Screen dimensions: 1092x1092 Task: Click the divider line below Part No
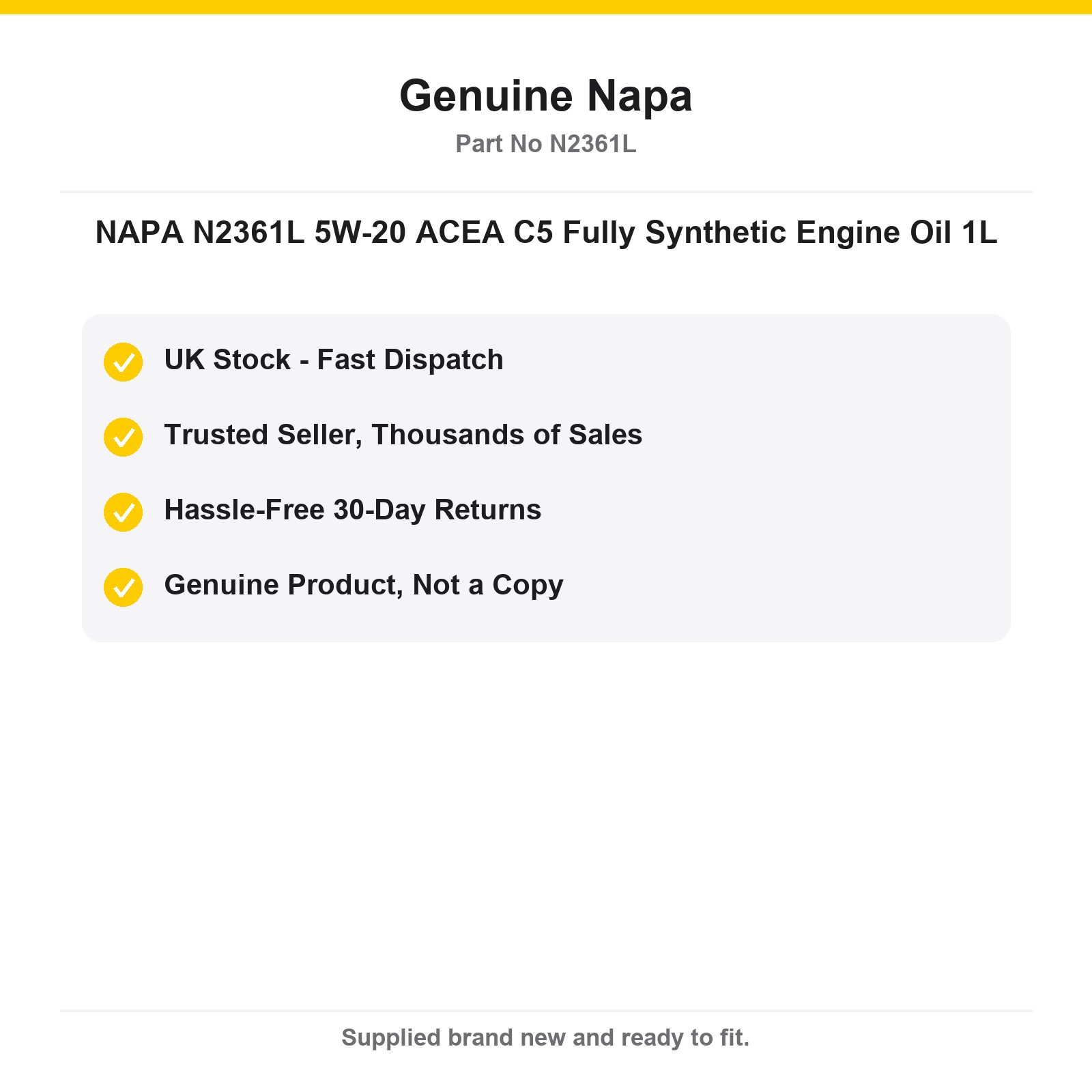[x=546, y=192]
